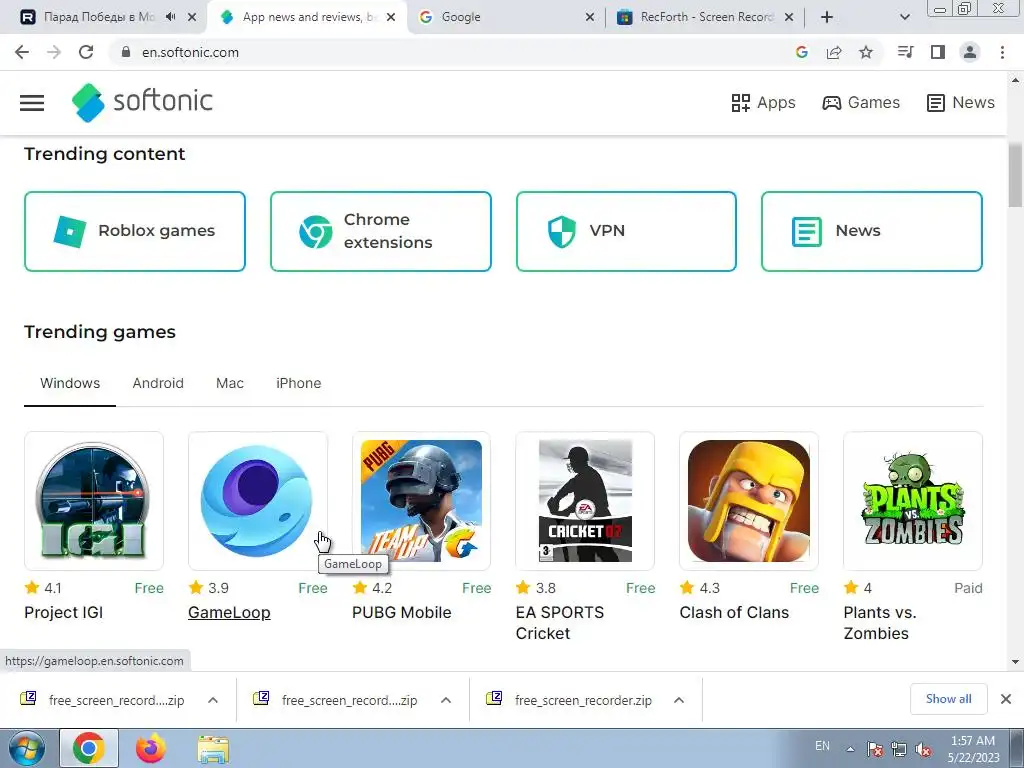Switch to the iPhone trending games tab

(298, 383)
